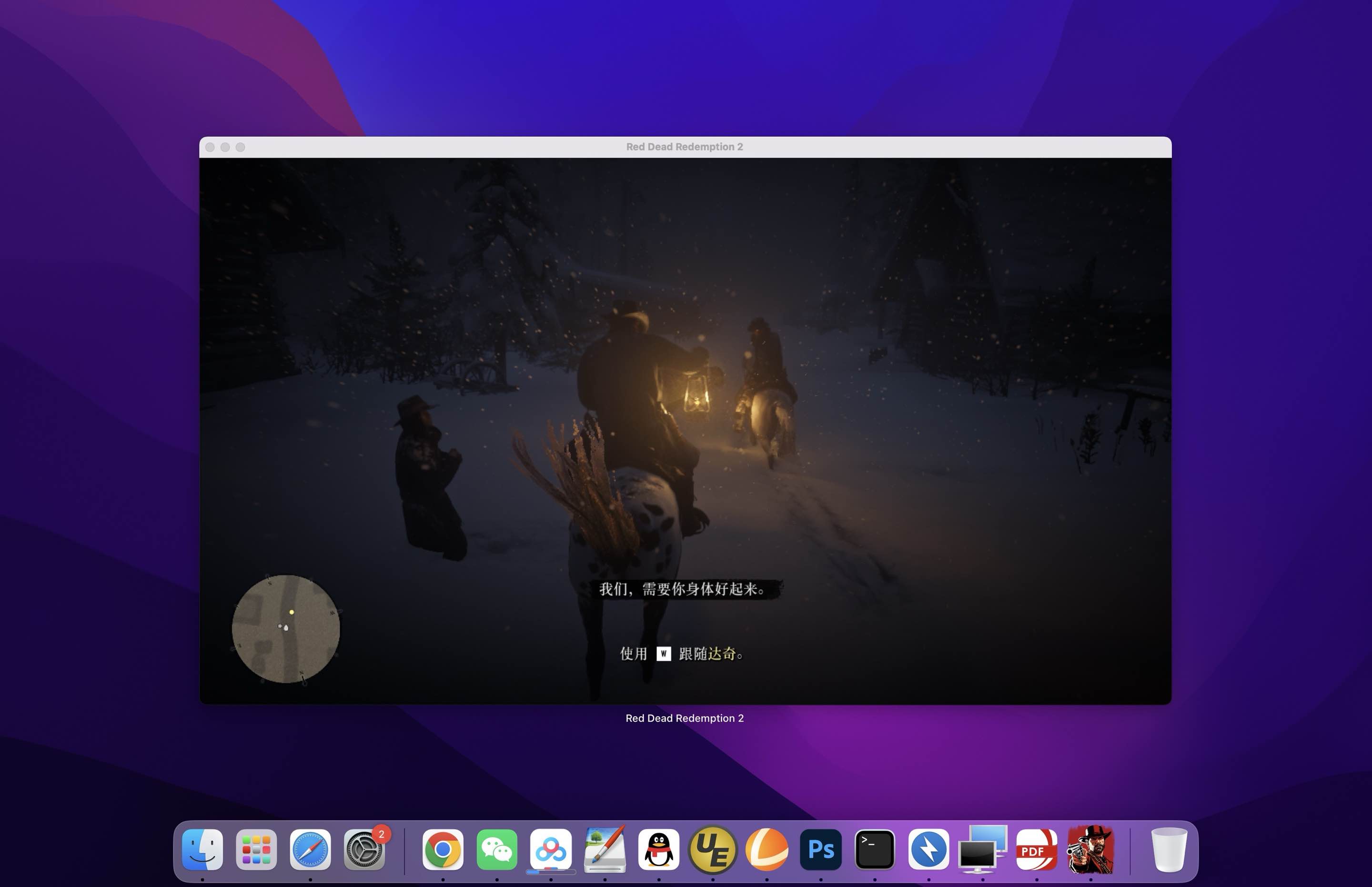Open the blue lightning bolt app in dock

[x=928, y=849]
